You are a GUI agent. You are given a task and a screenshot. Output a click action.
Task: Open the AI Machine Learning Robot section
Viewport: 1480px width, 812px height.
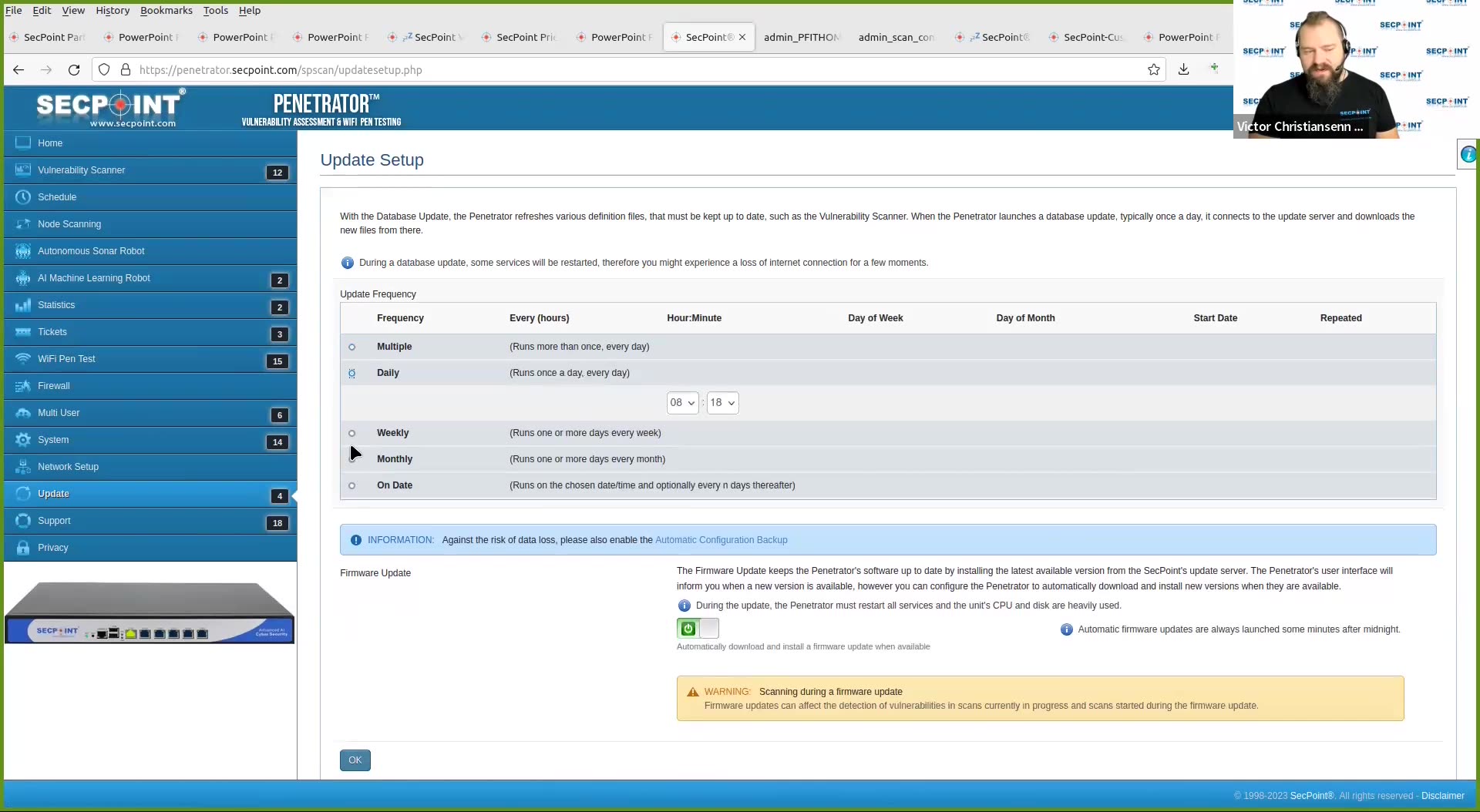coord(94,277)
